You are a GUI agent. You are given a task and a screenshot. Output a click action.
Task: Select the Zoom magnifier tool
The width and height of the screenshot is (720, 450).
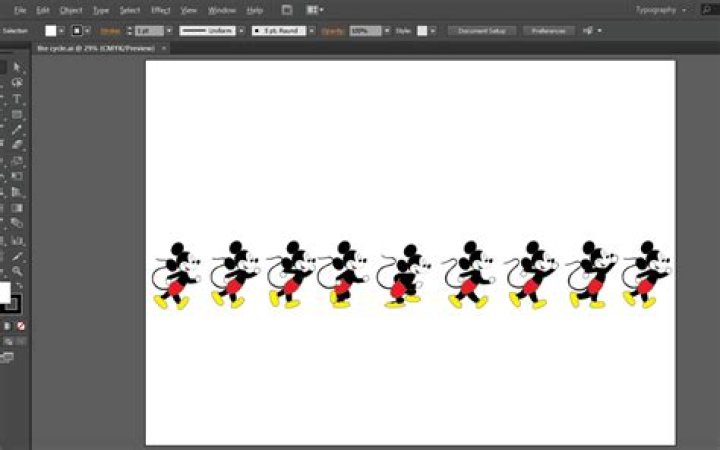pos(17,271)
